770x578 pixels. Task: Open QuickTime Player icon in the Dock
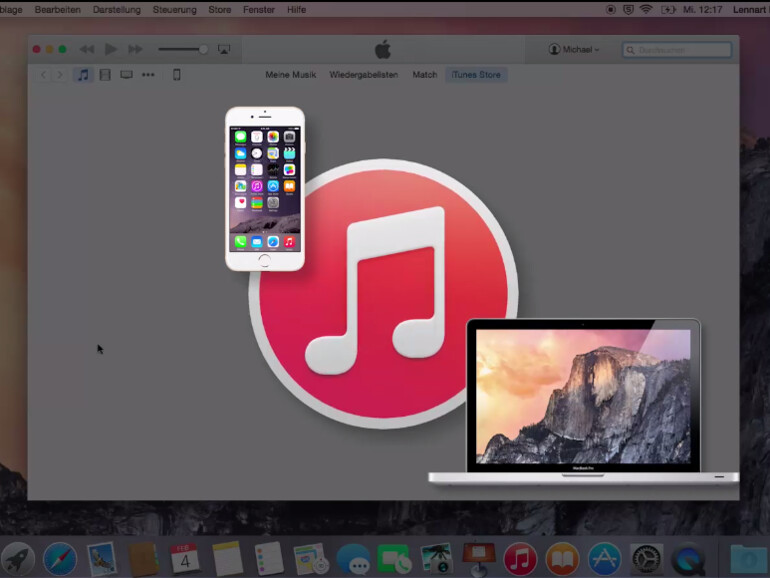pyautogui.click(x=688, y=559)
